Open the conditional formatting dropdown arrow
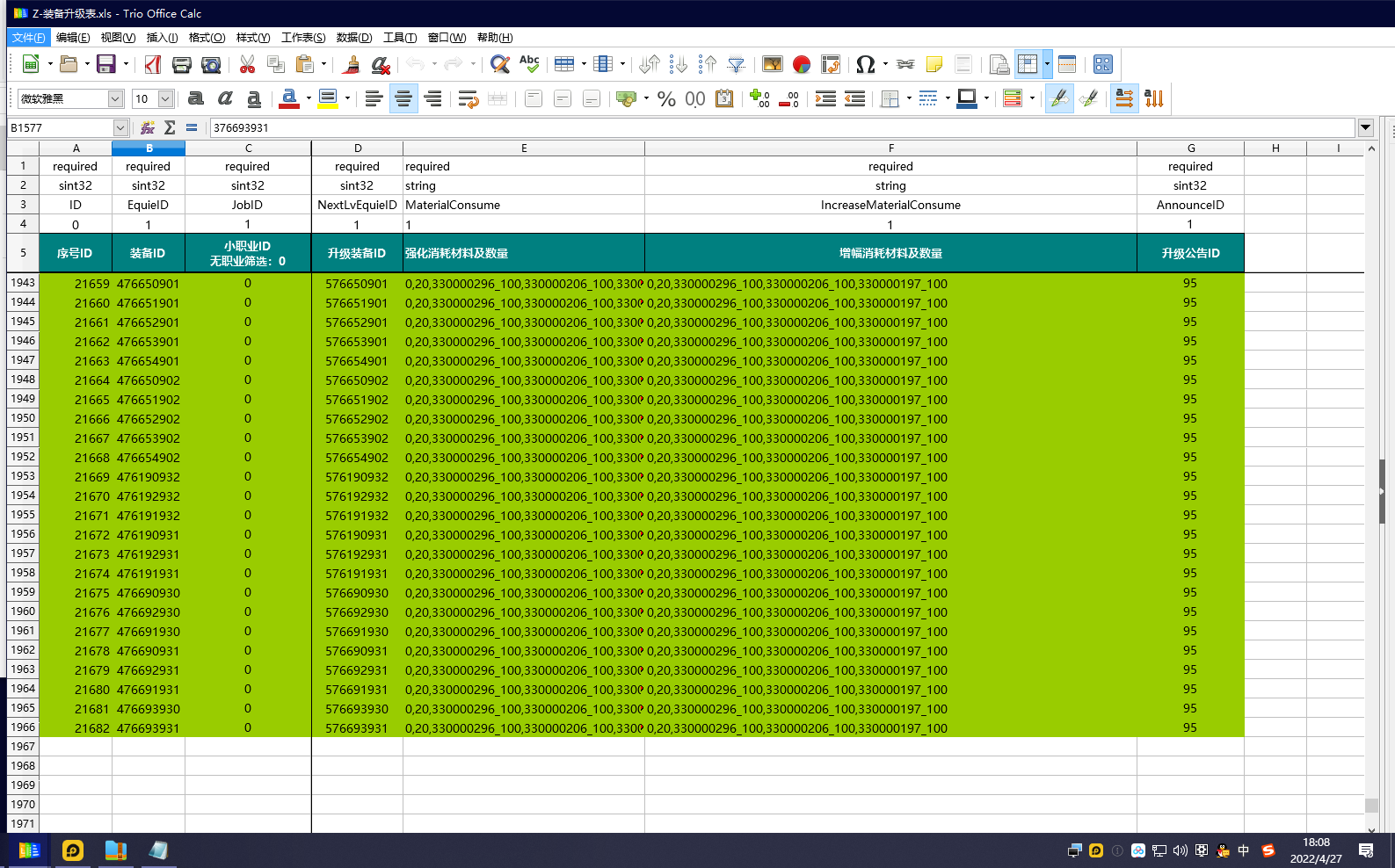Viewport: 1395px width, 868px height. 1032,98
